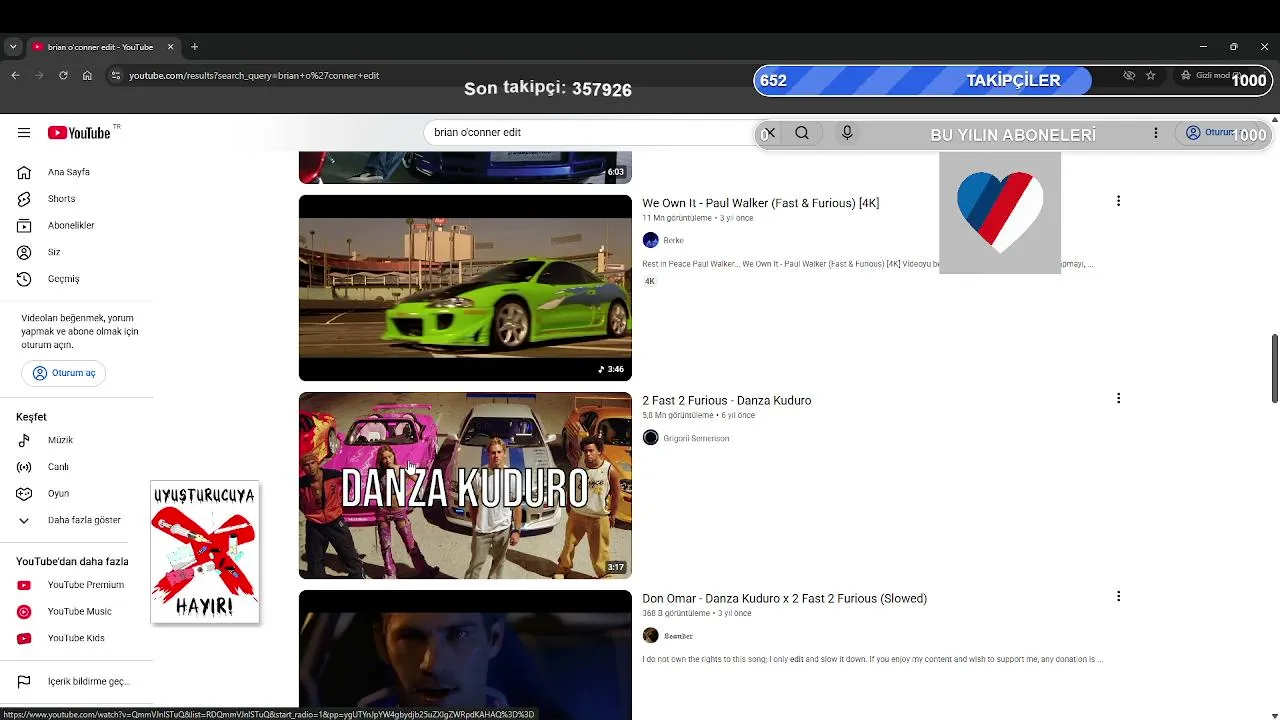Image resolution: width=1280 pixels, height=720 pixels.
Task: Click the 4K badge under We Own It
Action: point(649,282)
